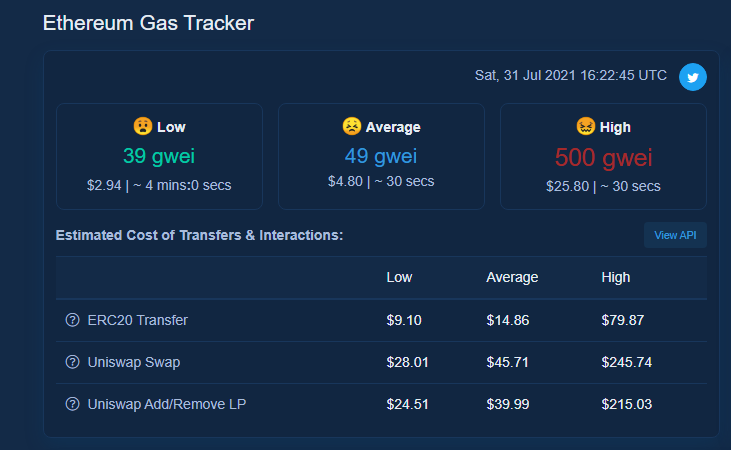Click the Ethereum Gas Tracker title
This screenshot has width=731, height=450.
tap(148, 23)
